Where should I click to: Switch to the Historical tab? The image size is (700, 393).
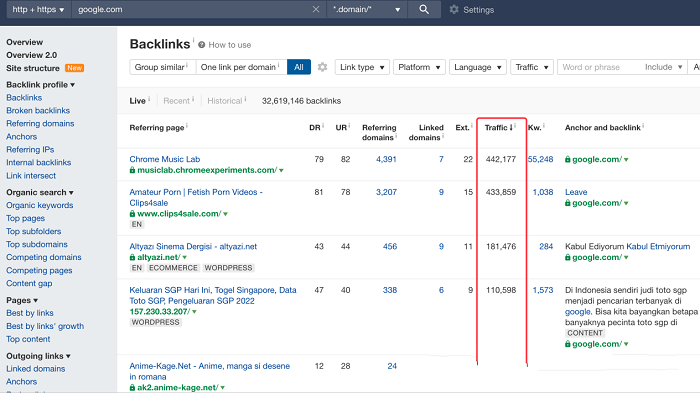click(x=225, y=101)
